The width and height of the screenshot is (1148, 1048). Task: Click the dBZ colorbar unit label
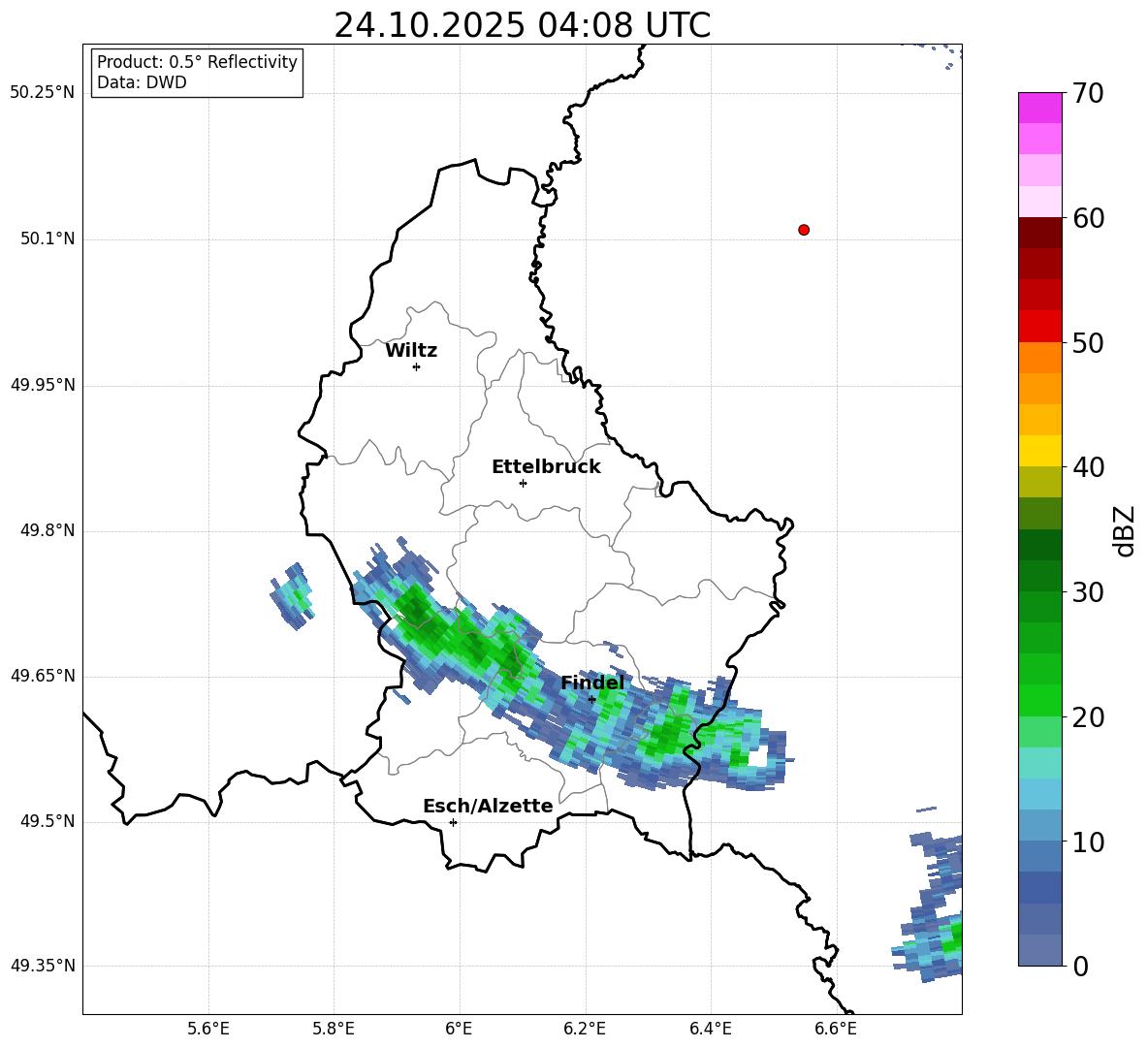click(1124, 530)
